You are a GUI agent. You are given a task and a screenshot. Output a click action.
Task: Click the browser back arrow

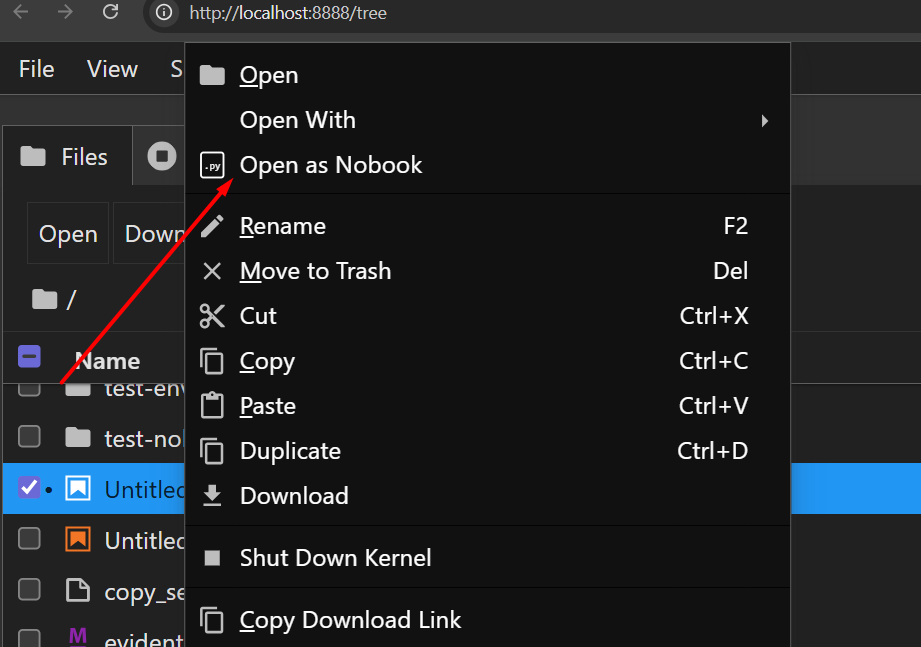point(21,12)
